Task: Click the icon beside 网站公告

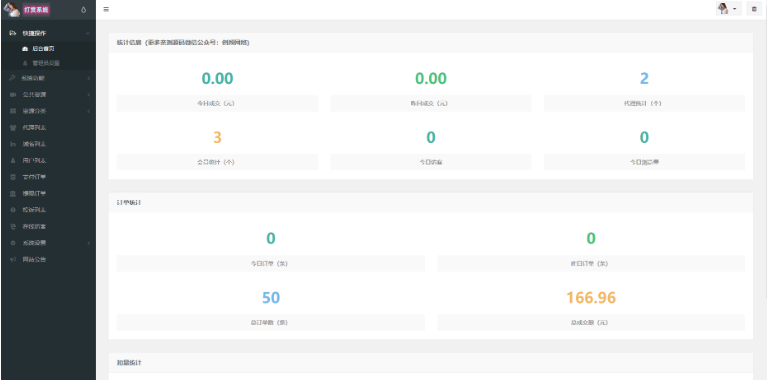Action: pyautogui.click(x=13, y=259)
